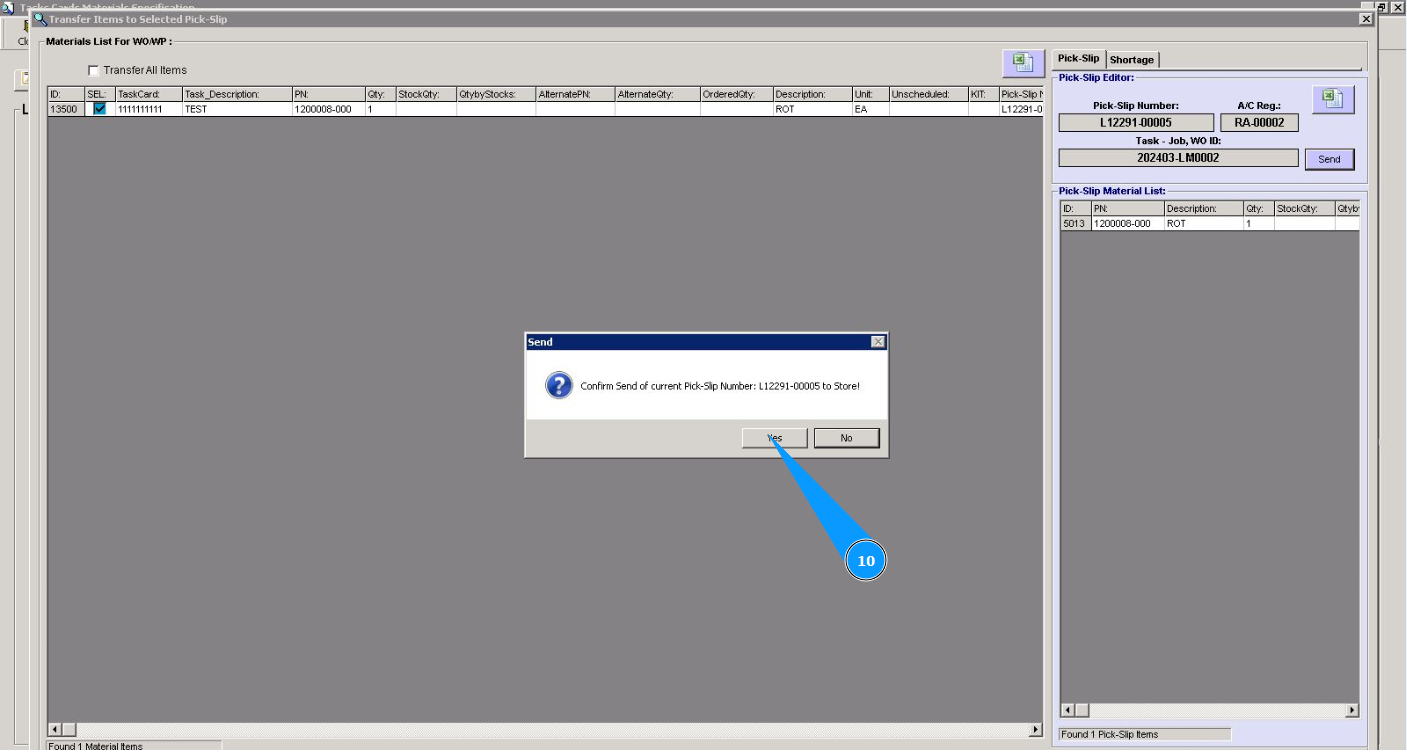Click the Send button in Pick-Slip Editor
The height and width of the screenshot is (752, 1407).
coord(1329,159)
